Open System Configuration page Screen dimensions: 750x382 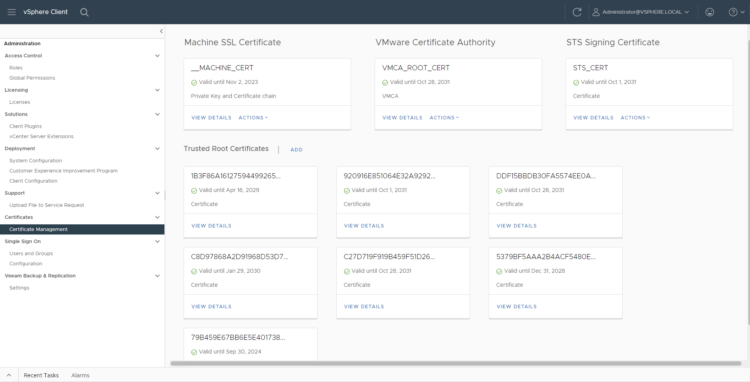[x=35, y=161]
